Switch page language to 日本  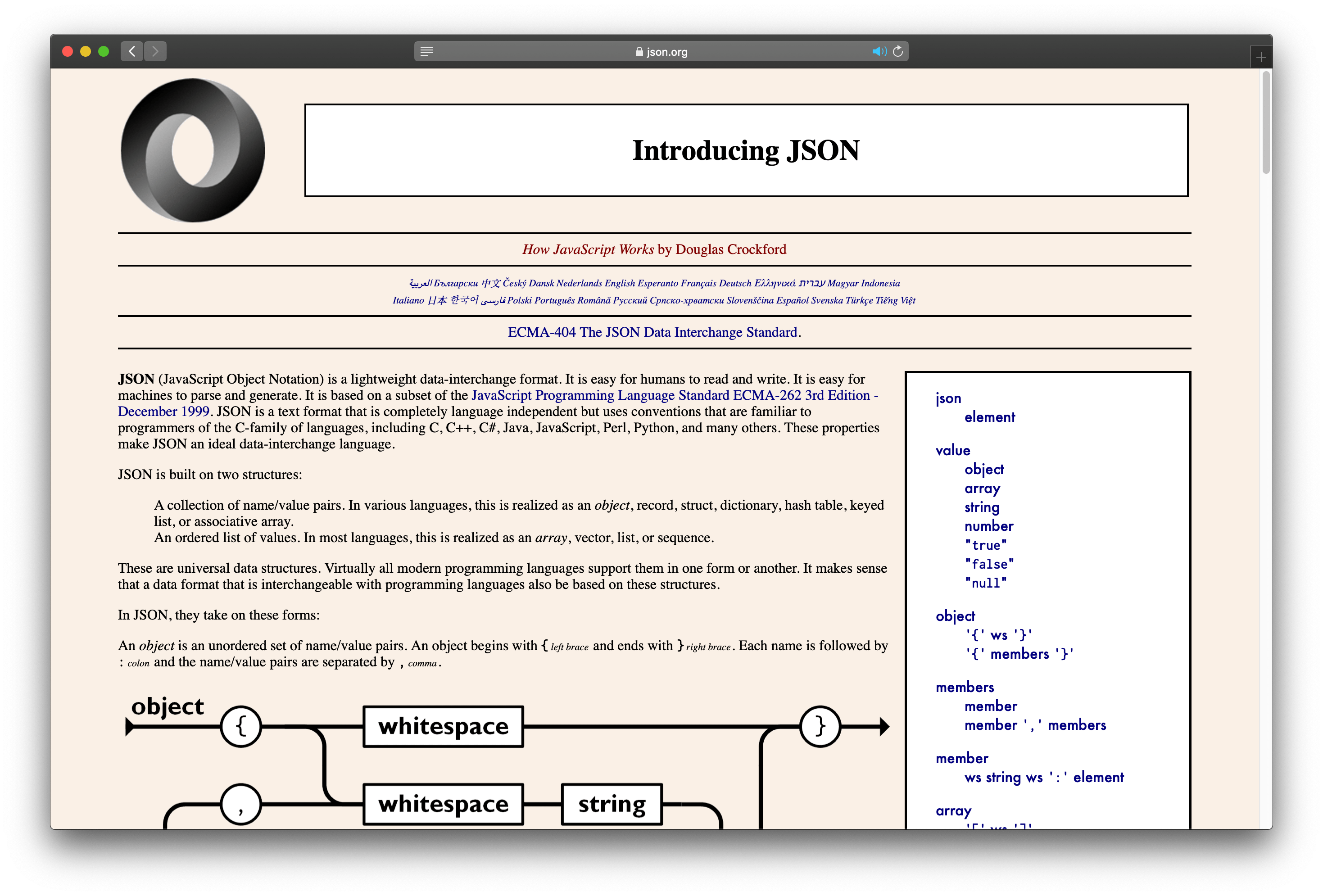pos(437,301)
